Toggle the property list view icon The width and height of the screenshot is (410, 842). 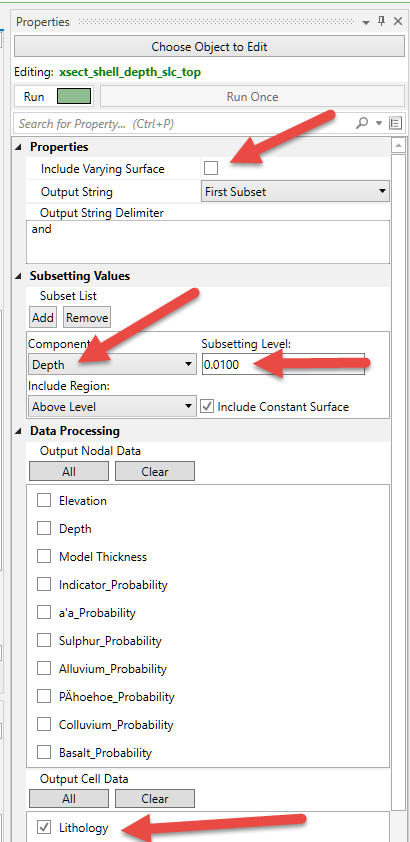coord(396,124)
